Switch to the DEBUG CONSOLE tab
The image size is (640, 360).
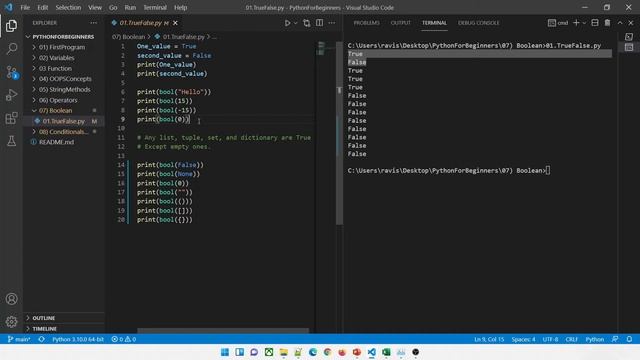[x=478, y=23]
